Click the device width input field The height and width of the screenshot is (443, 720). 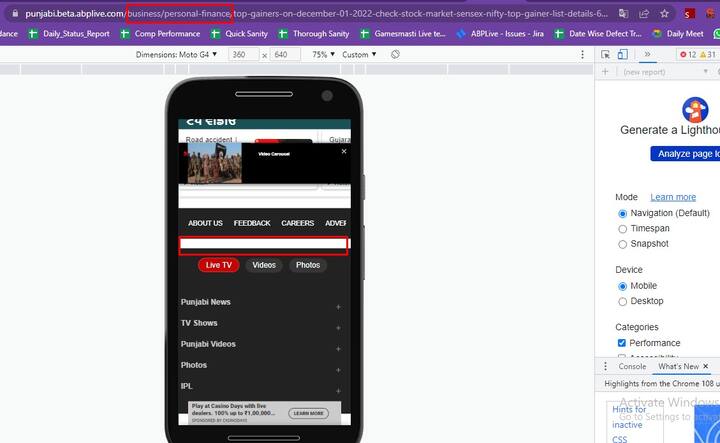pyautogui.click(x=245, y=54)
